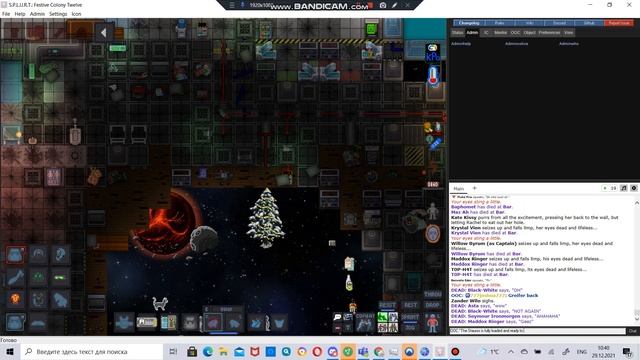Switch to the Mentor tab

(x=500, y=33)
